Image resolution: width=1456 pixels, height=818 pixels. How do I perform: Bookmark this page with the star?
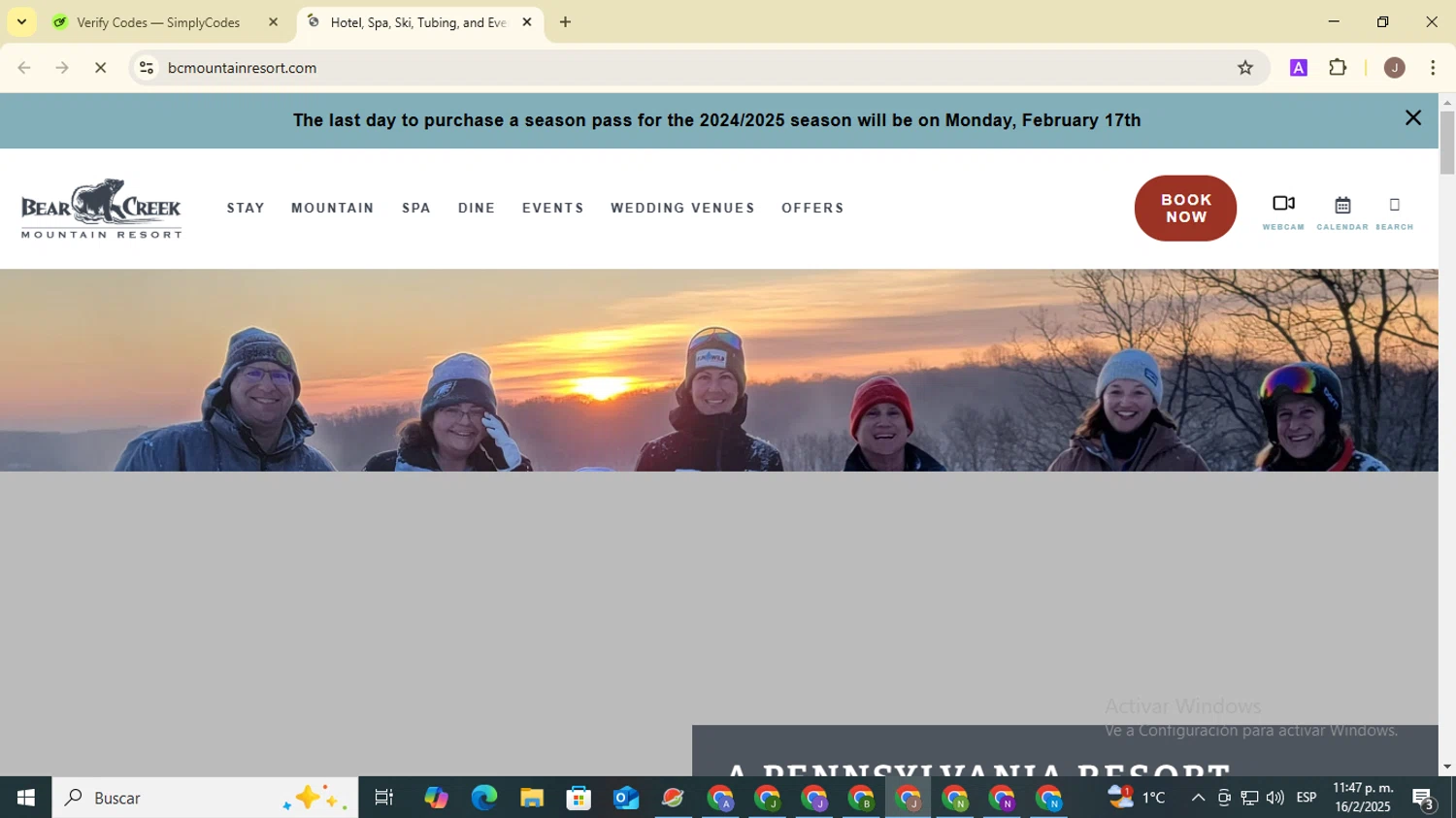click(1245, 68)
